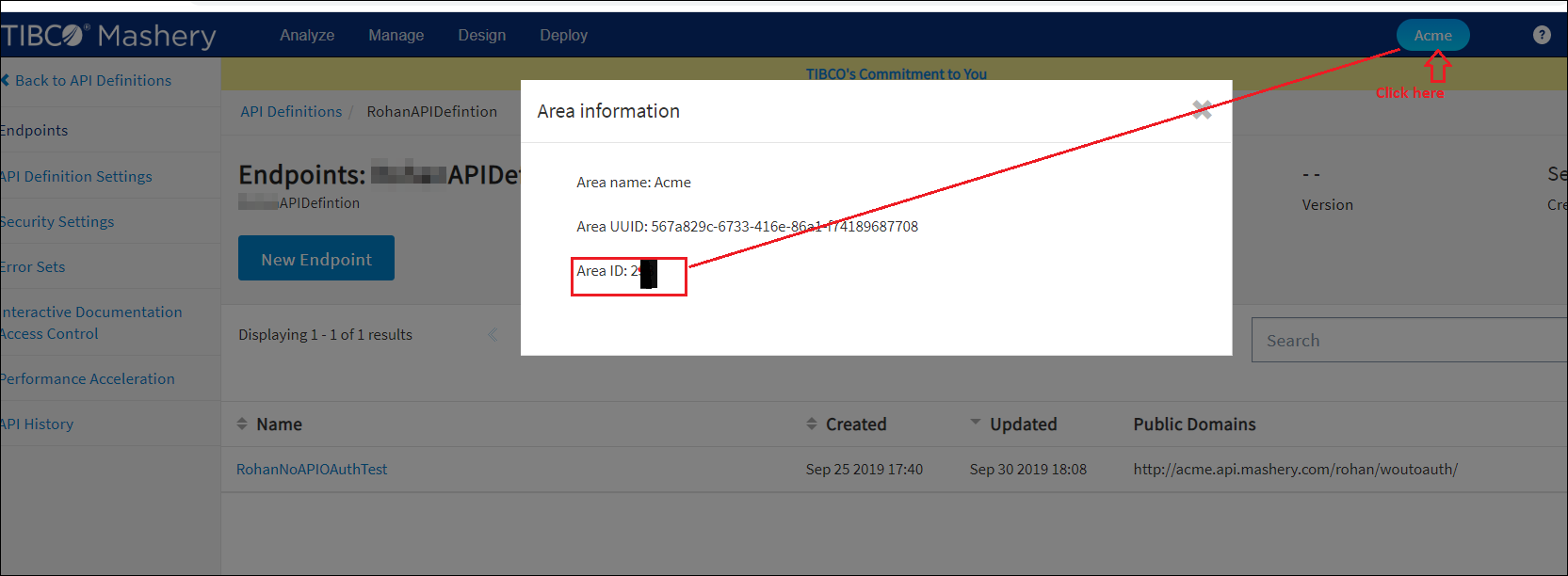
Task: Open the help question mark icon
Action: [x=1542, y=35]
